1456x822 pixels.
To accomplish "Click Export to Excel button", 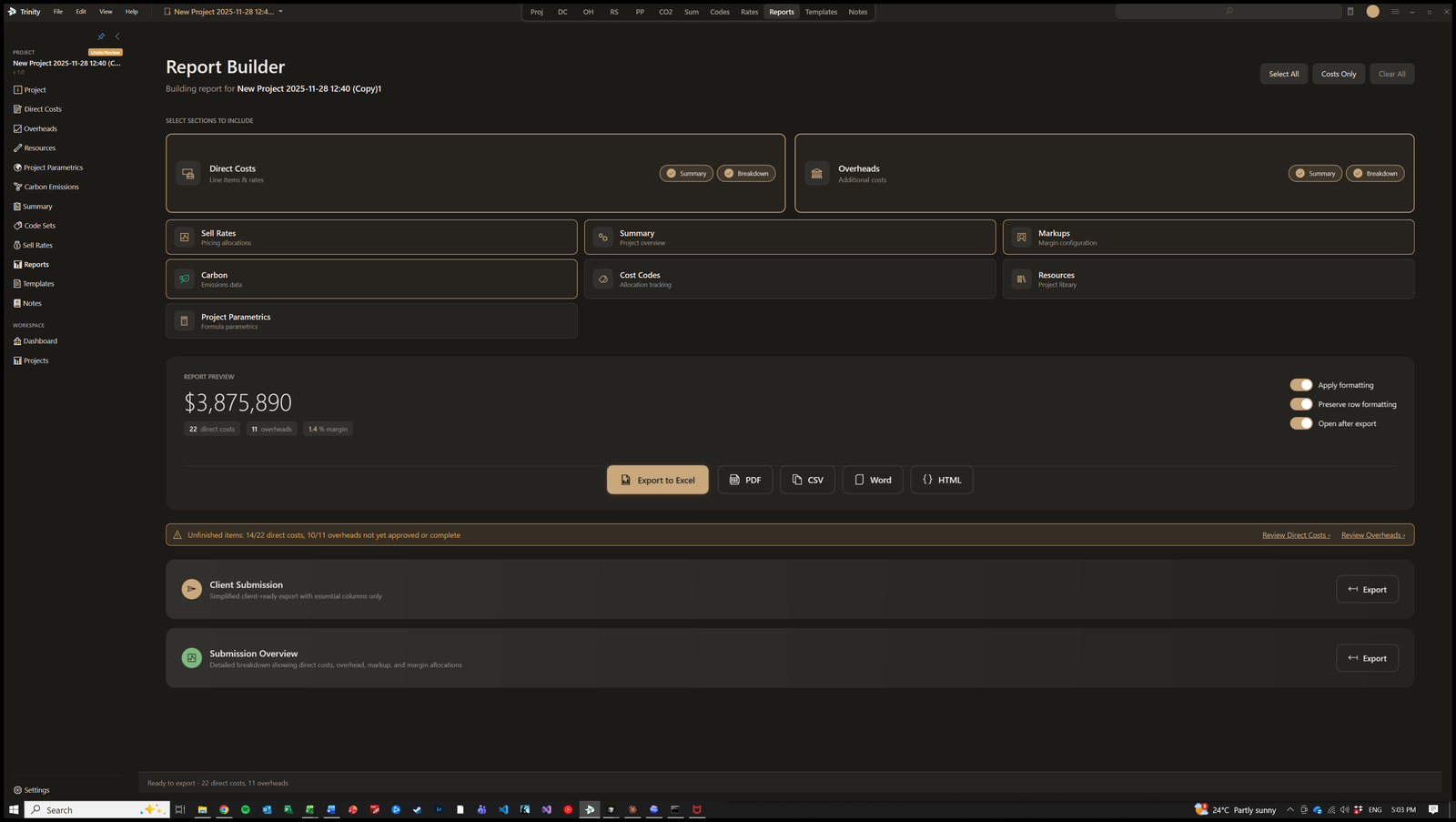I will click(658, 480).
